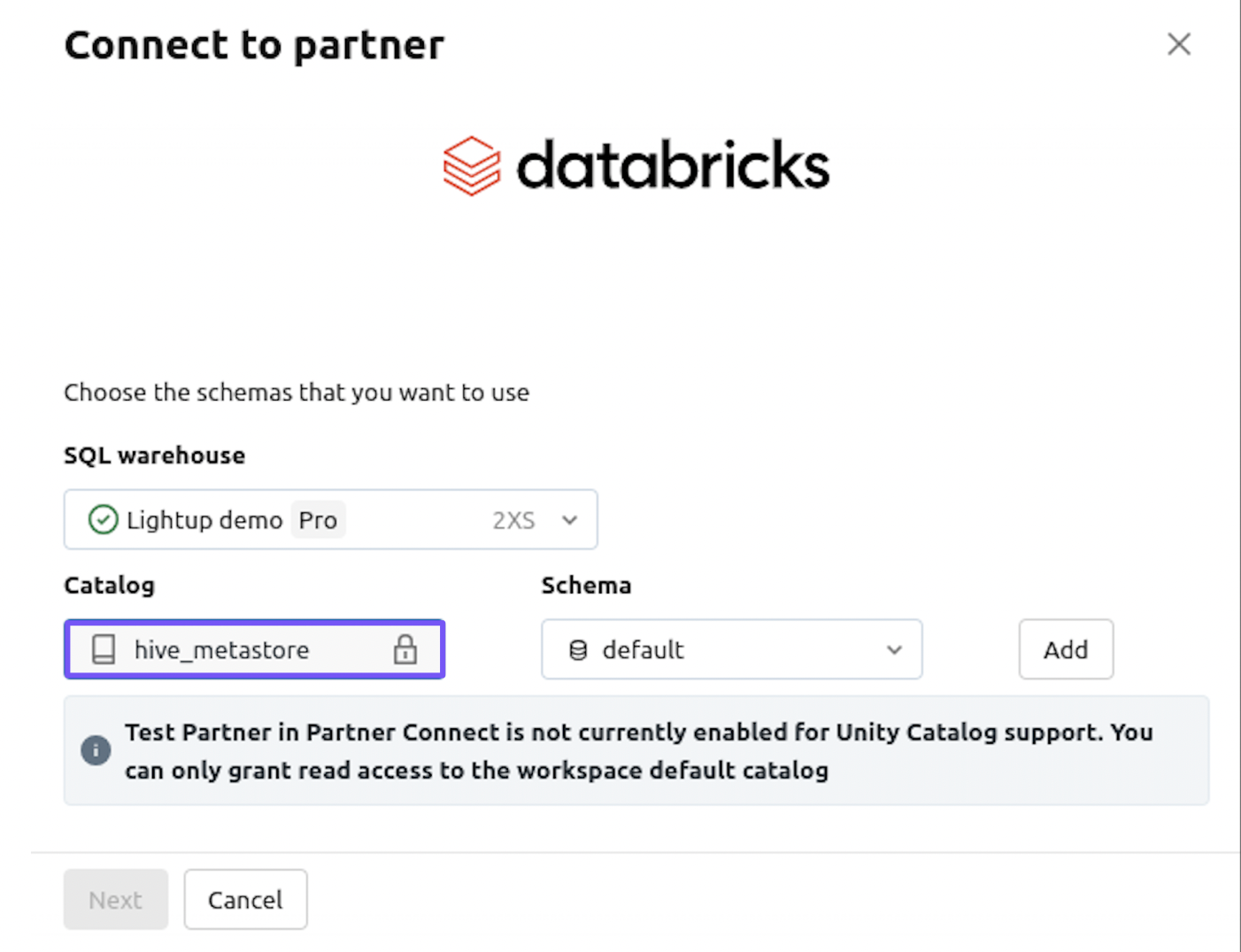The height and width of the screenshot is (952, 1241).
Task: Select the default schema option
Action: point(643,649)
